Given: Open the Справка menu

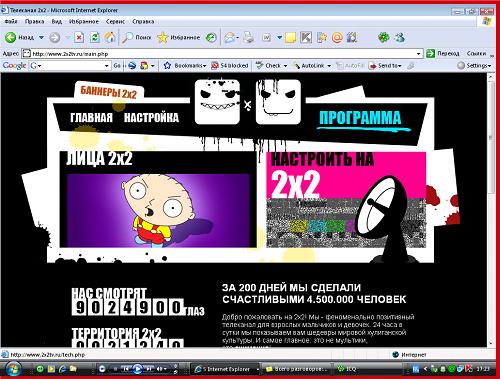Looking at the screenshot, I should coord(143,21).
